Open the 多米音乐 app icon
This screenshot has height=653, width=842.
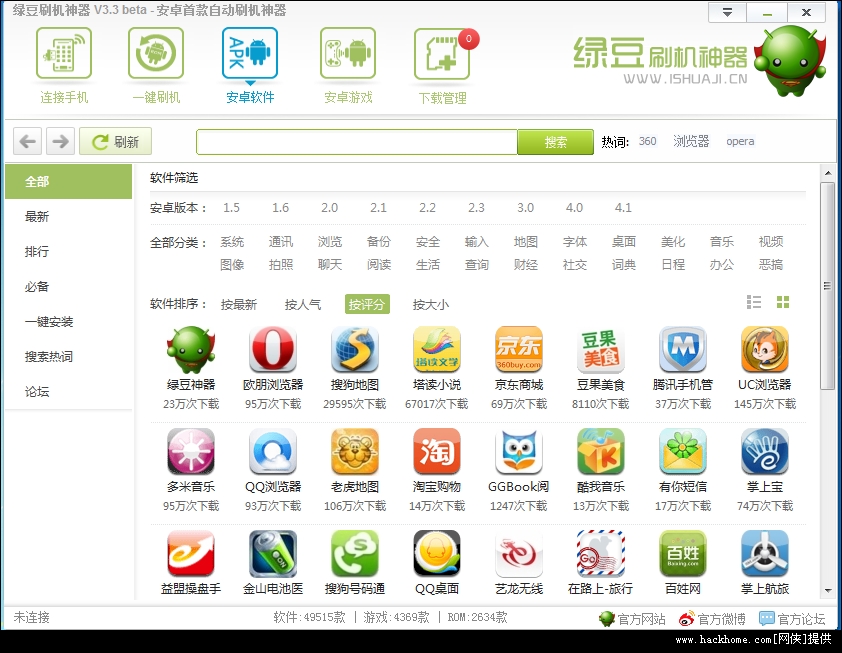pyautogui.click(x=191, y=452)
